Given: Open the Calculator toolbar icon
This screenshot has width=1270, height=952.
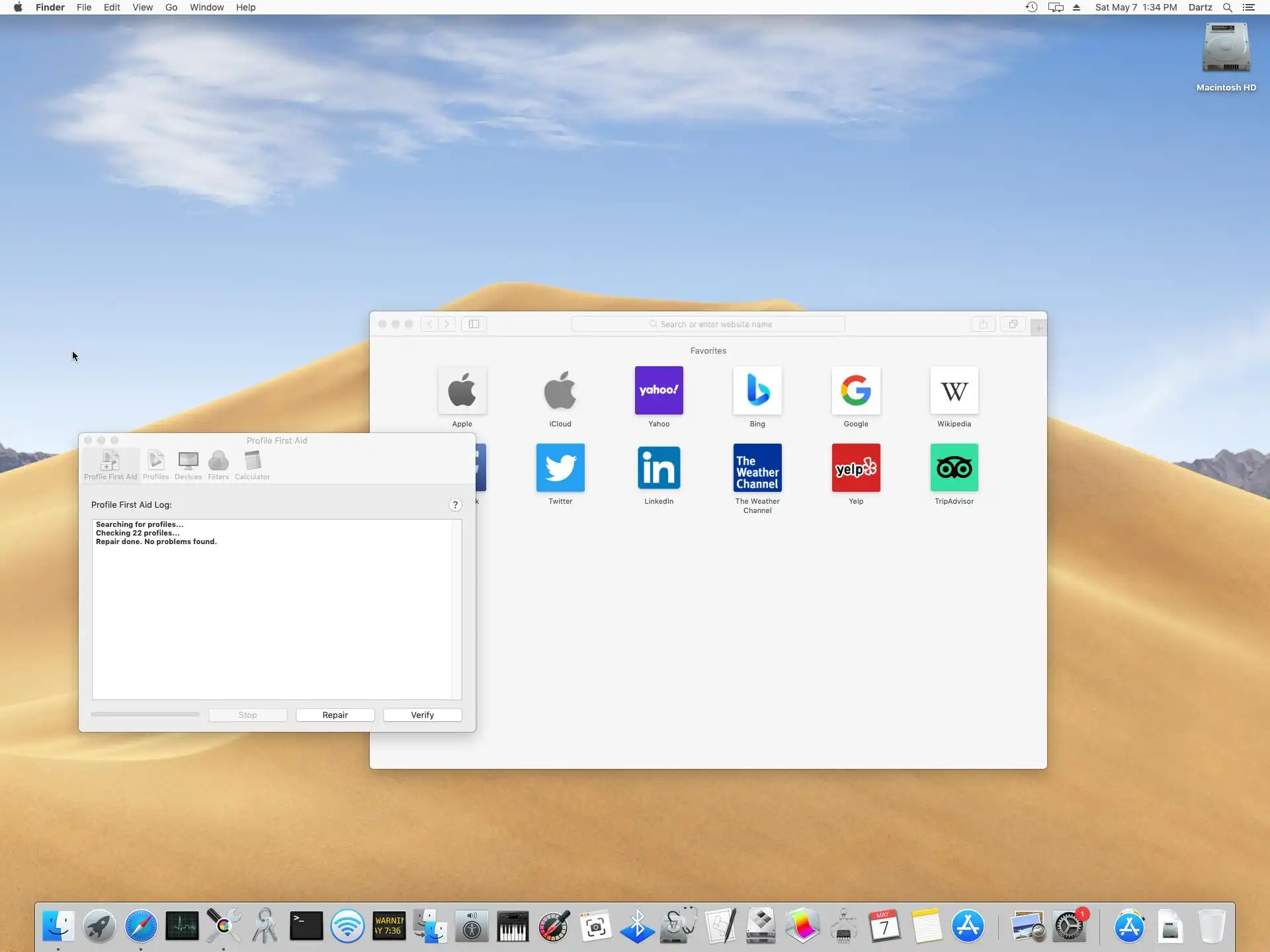Looking at the screenshot, I should (x=252, y=464).
